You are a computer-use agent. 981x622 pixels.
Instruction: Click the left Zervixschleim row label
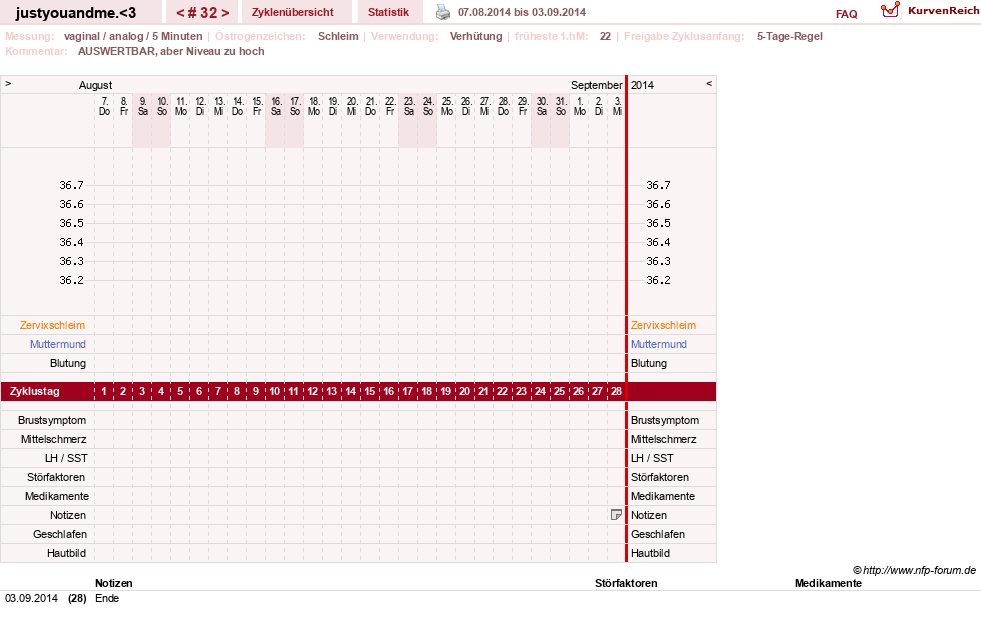coord(53,325)
